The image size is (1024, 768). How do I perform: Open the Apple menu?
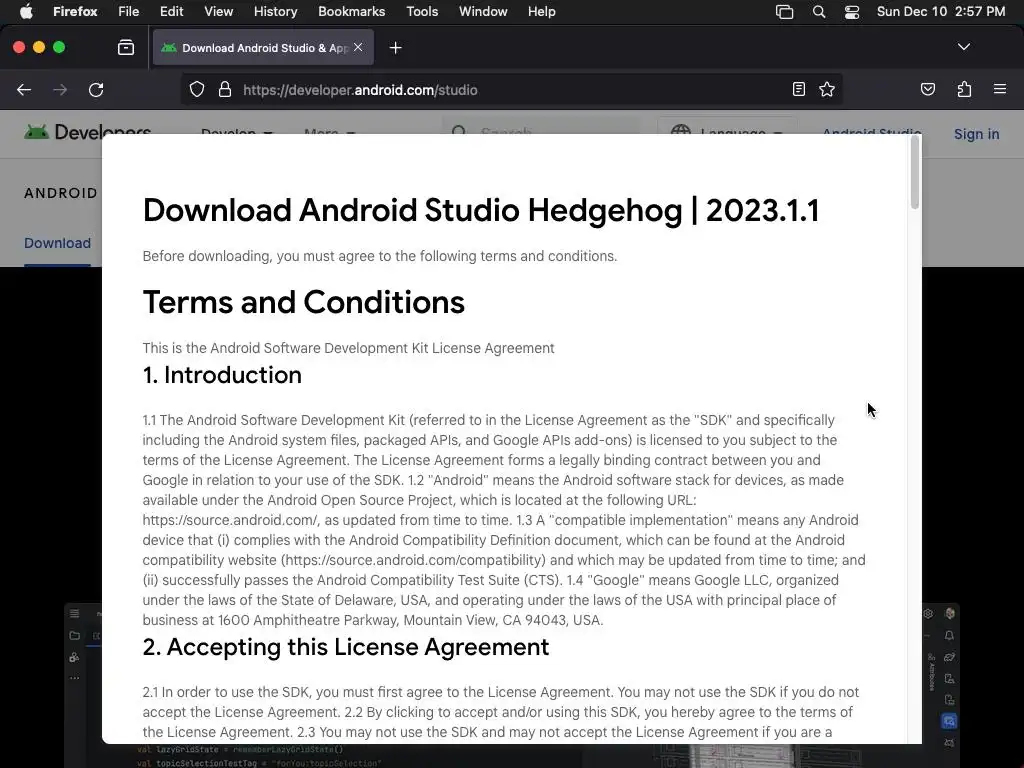(x=26, y=11)
